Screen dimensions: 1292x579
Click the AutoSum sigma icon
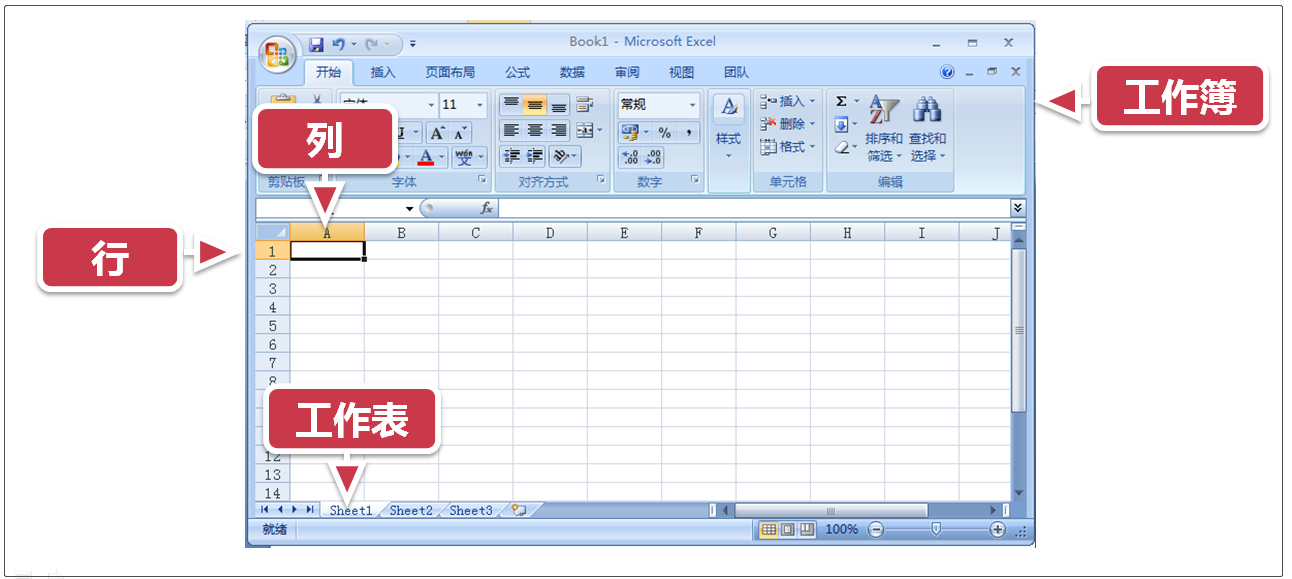(x=841, y=101)
